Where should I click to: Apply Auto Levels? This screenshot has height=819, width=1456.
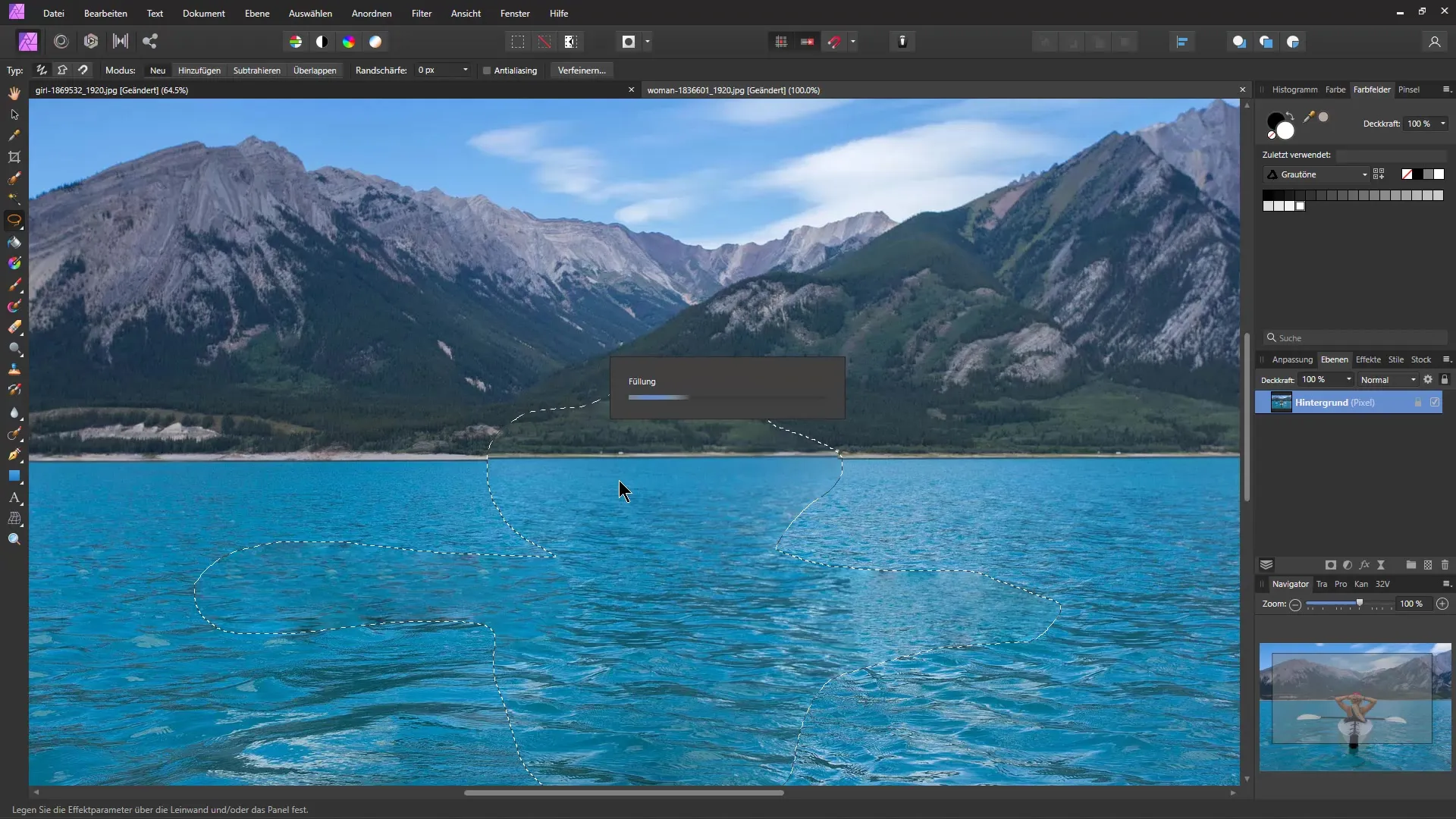296,42
